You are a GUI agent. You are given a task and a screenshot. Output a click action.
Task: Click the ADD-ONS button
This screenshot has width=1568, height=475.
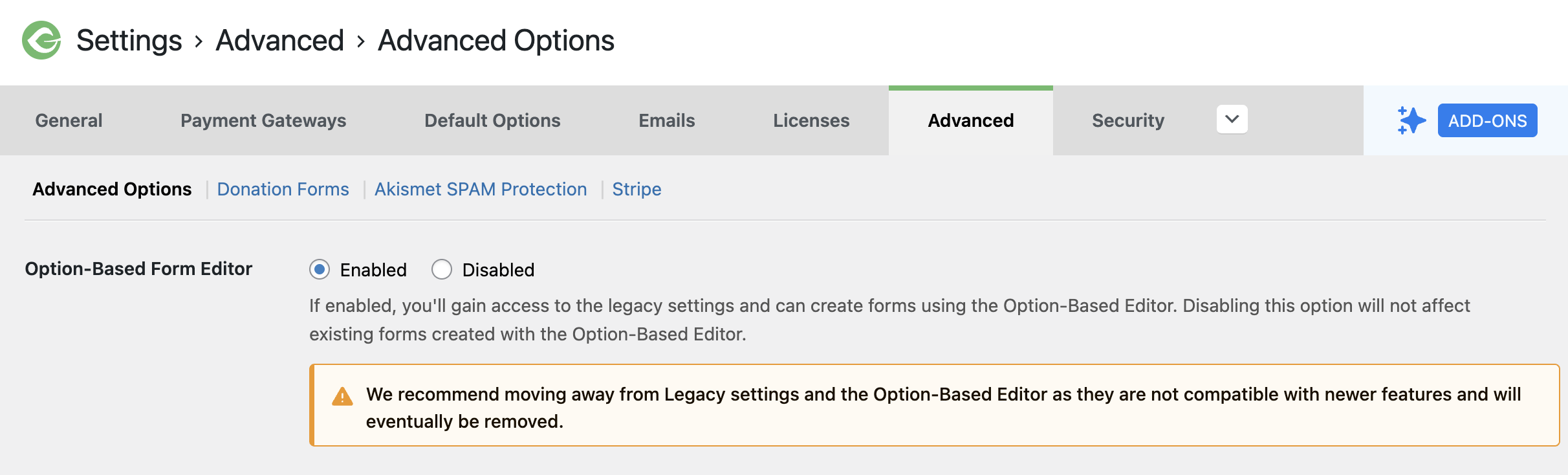1487,120
